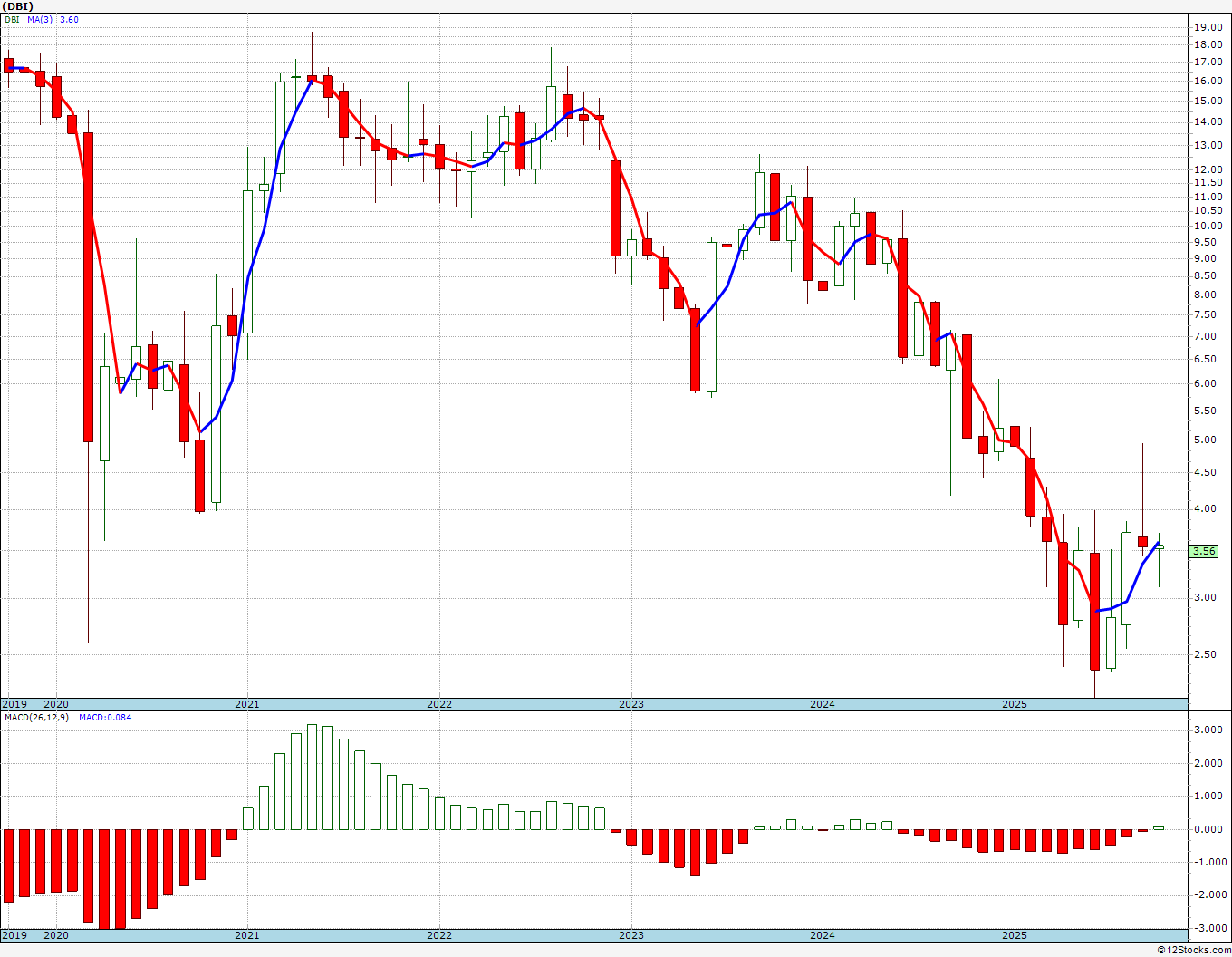The height and width of the screenshot is (957, 1232).
Task: Click 2020 on the MACD panel time axis
Action: click(x=56, y=935)
